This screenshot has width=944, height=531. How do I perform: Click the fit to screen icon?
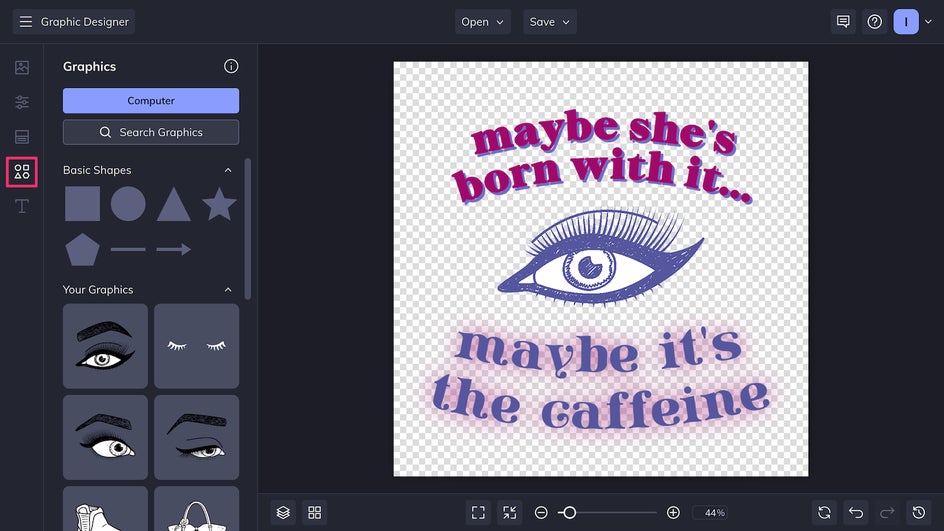click(x=478, y=512)
